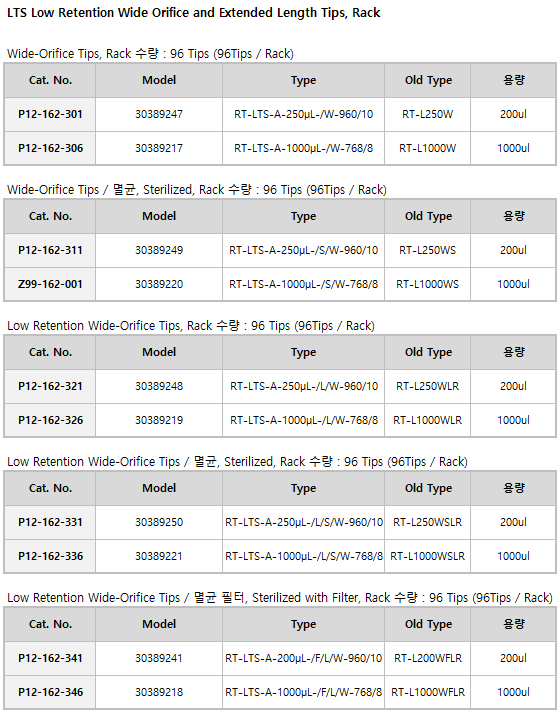
Task: Click catalog number P12-162-321
Action: 50,386
